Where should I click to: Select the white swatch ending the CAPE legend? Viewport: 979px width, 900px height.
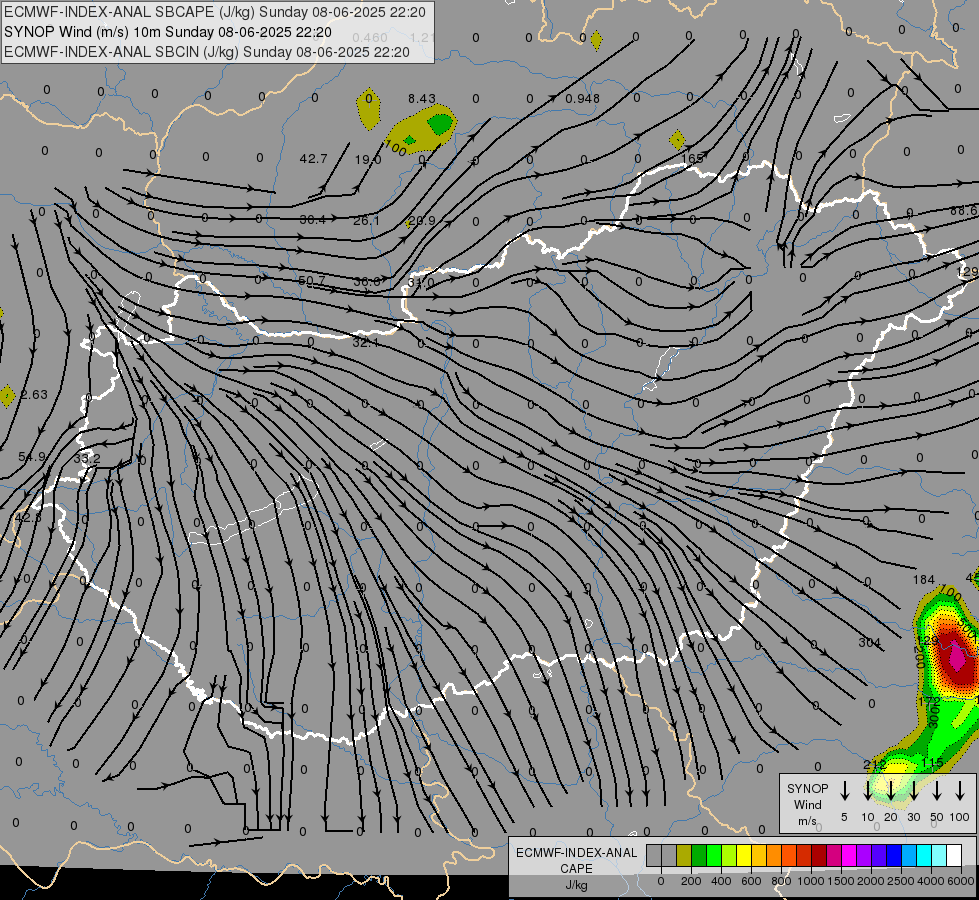point(953,856)
